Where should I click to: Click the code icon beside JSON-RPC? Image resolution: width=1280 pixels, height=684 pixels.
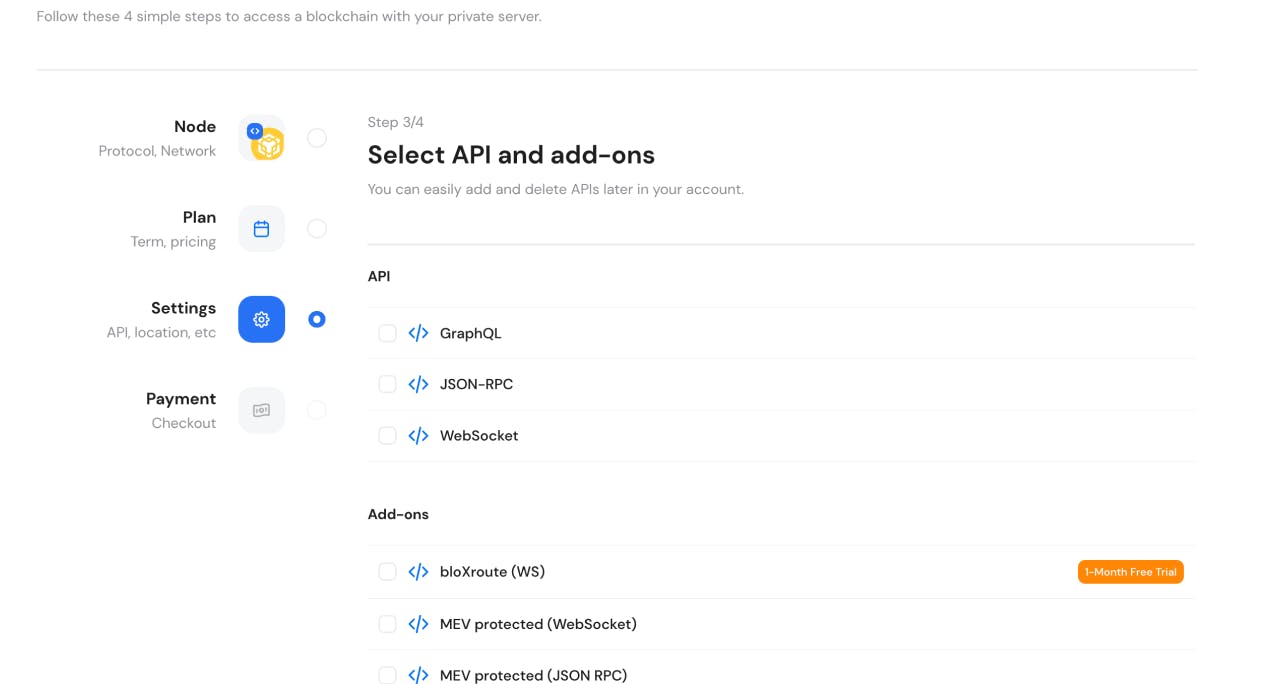pos(418,384)
